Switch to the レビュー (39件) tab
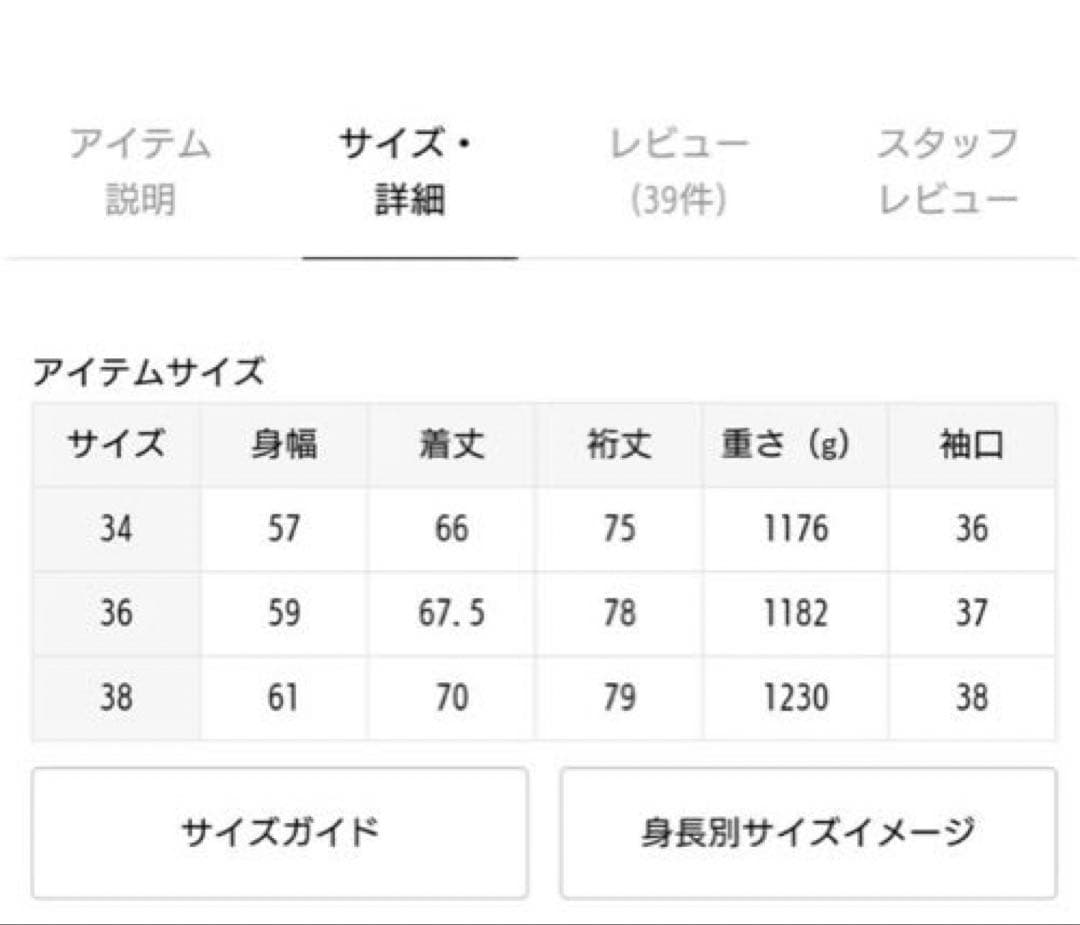This screenshot has width=1080, height=925. (679, 171)
